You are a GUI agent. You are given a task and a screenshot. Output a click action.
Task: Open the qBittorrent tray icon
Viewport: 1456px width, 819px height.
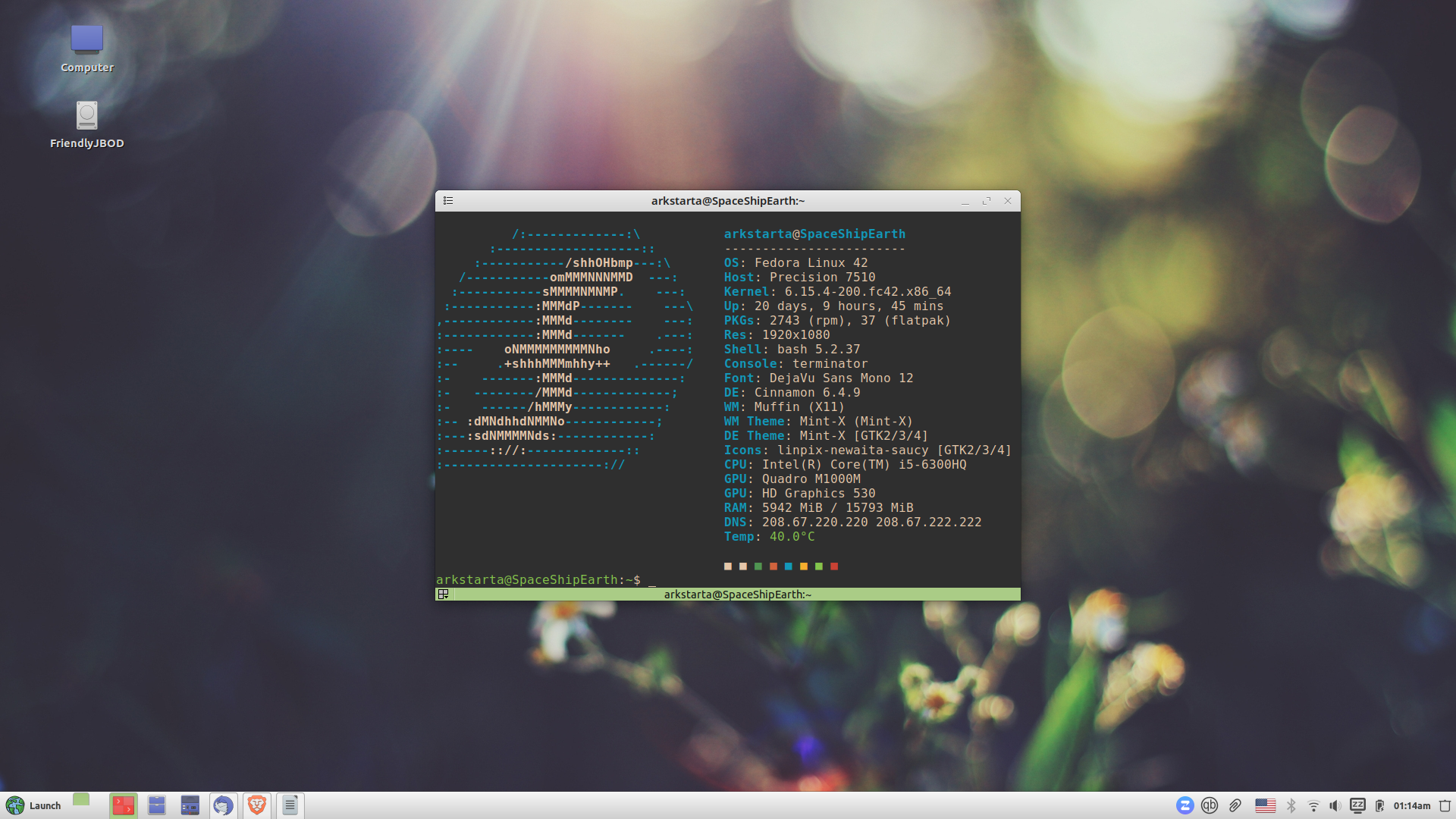click(x=1210, y=805)
